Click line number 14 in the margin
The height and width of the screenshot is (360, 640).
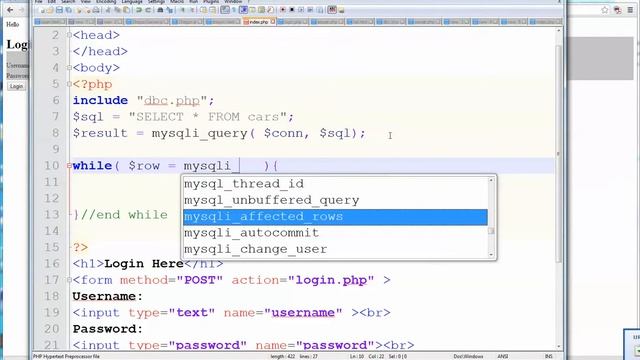point(51,231)
